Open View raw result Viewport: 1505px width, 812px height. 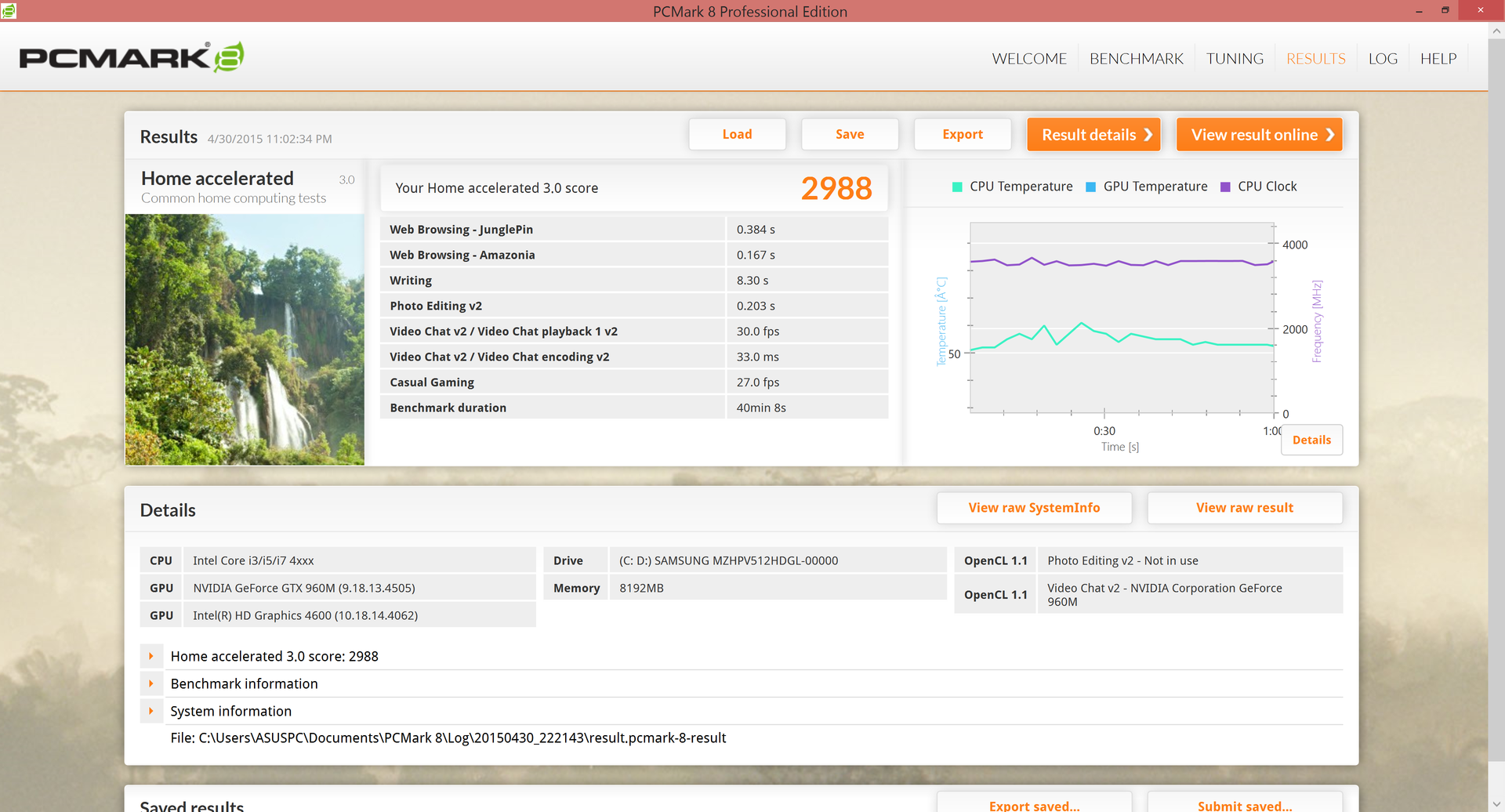(1245, 508)
